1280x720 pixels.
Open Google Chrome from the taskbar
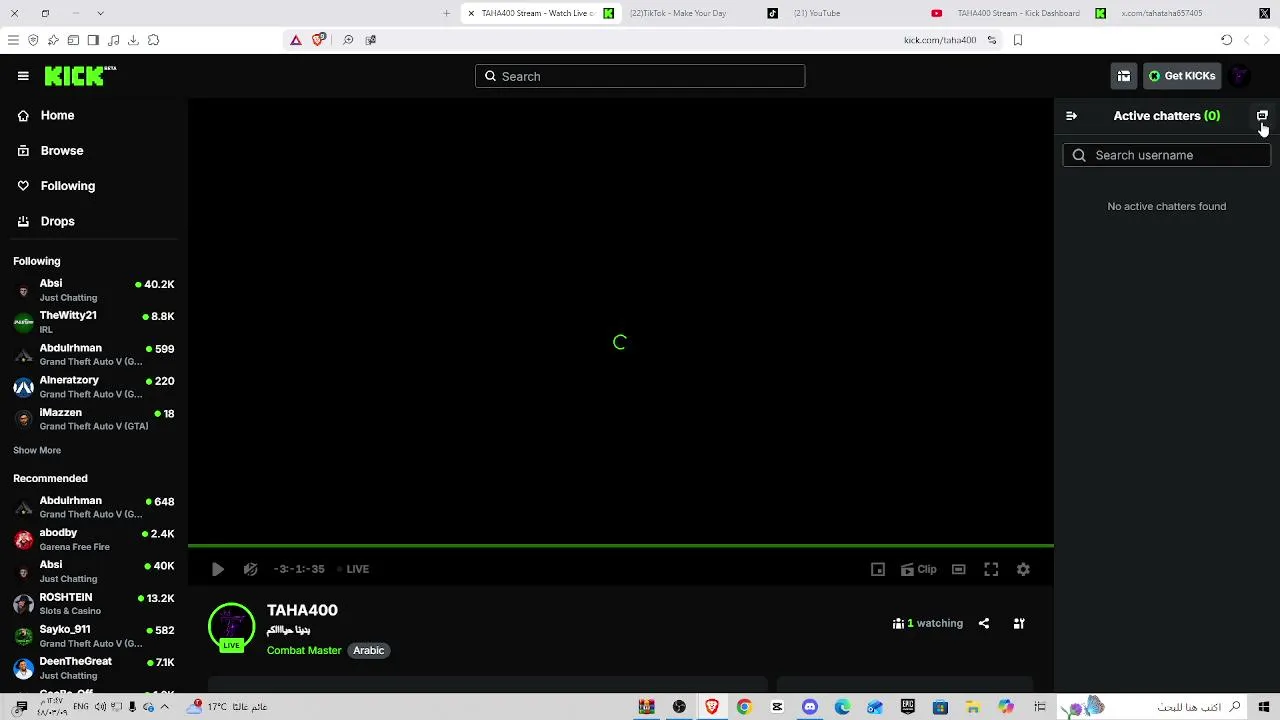point(744,707)
